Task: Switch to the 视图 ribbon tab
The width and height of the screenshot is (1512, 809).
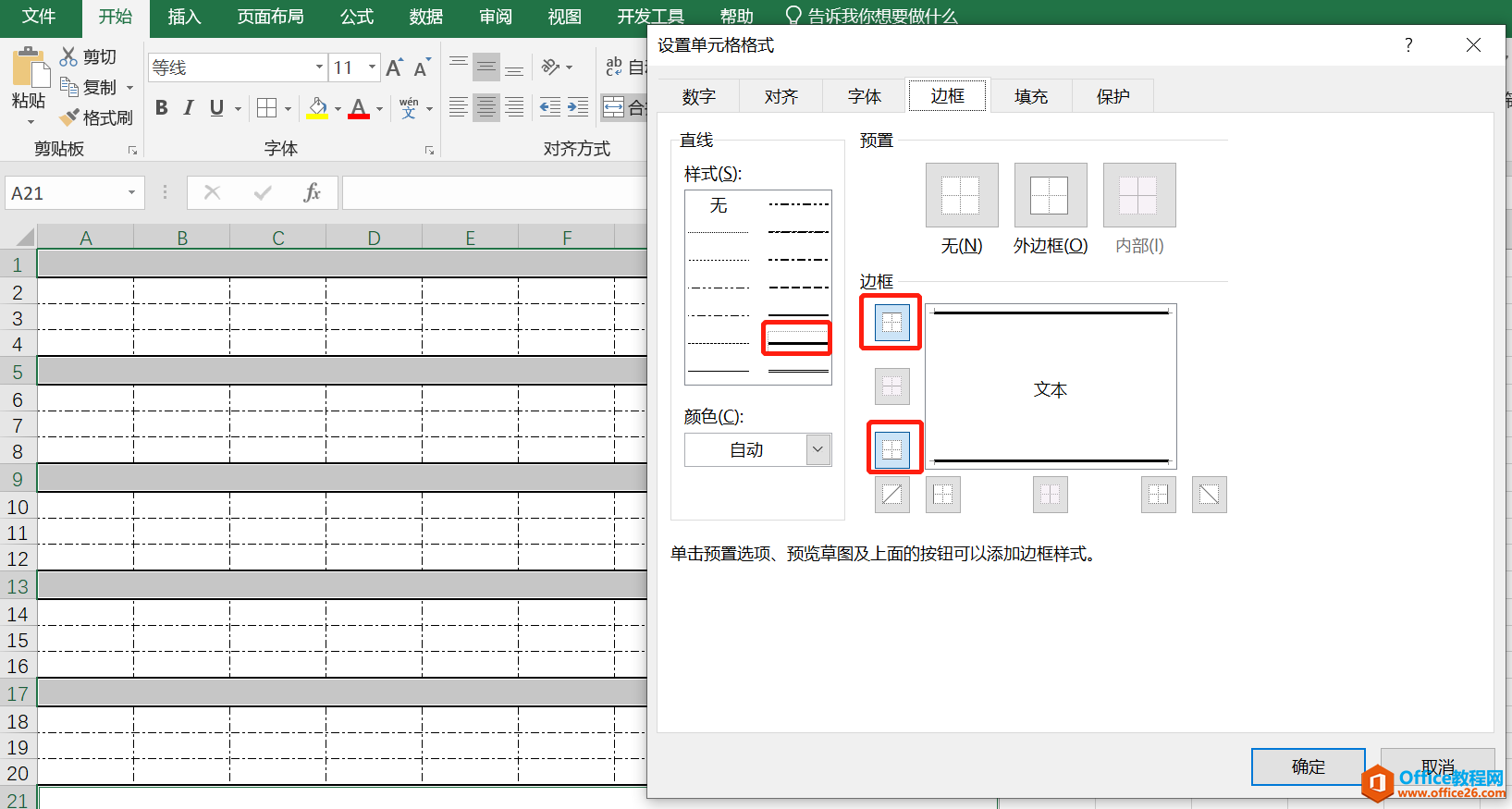Action: click(x=564, y=17)
